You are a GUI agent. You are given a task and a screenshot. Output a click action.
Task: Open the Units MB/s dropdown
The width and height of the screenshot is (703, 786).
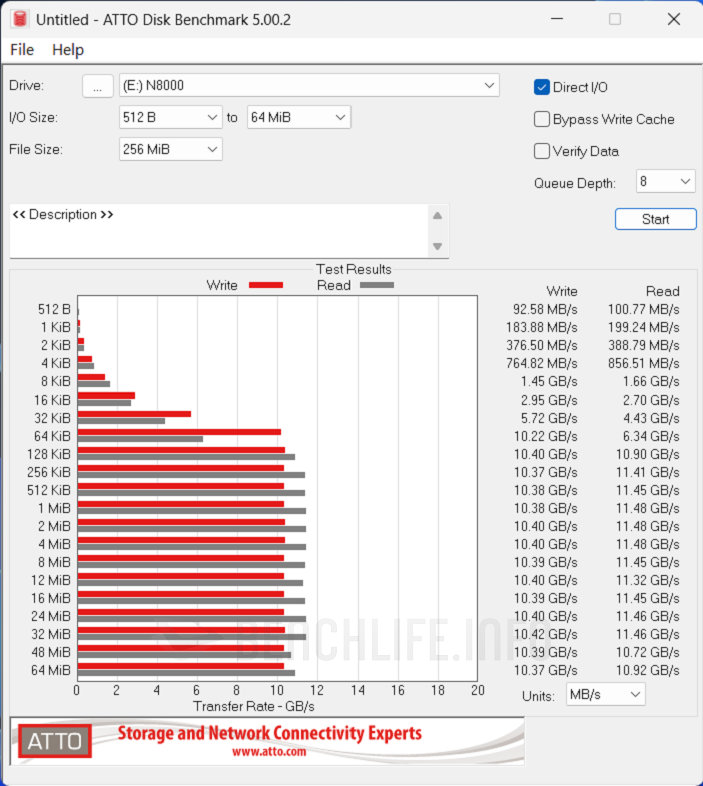[x=605, y=695]
